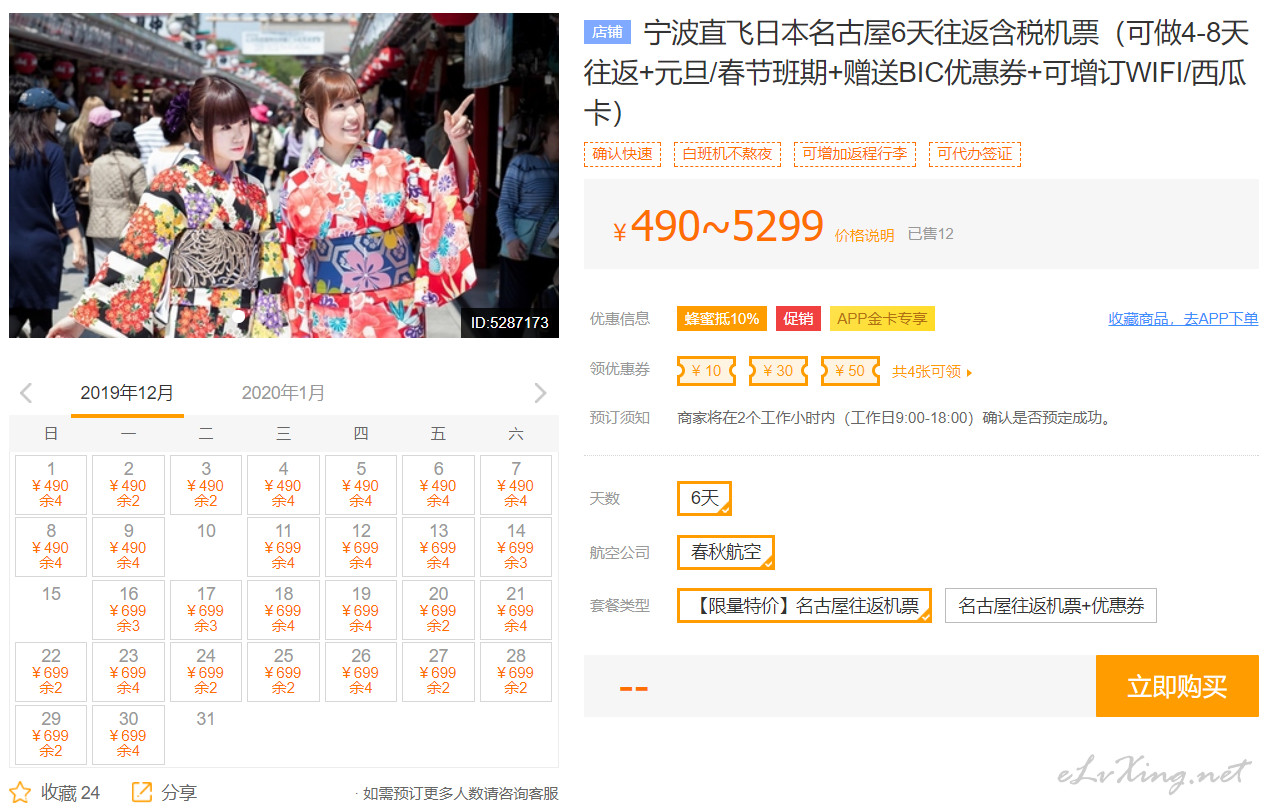
Task: Click the product title text
Action: click(917, 72)
